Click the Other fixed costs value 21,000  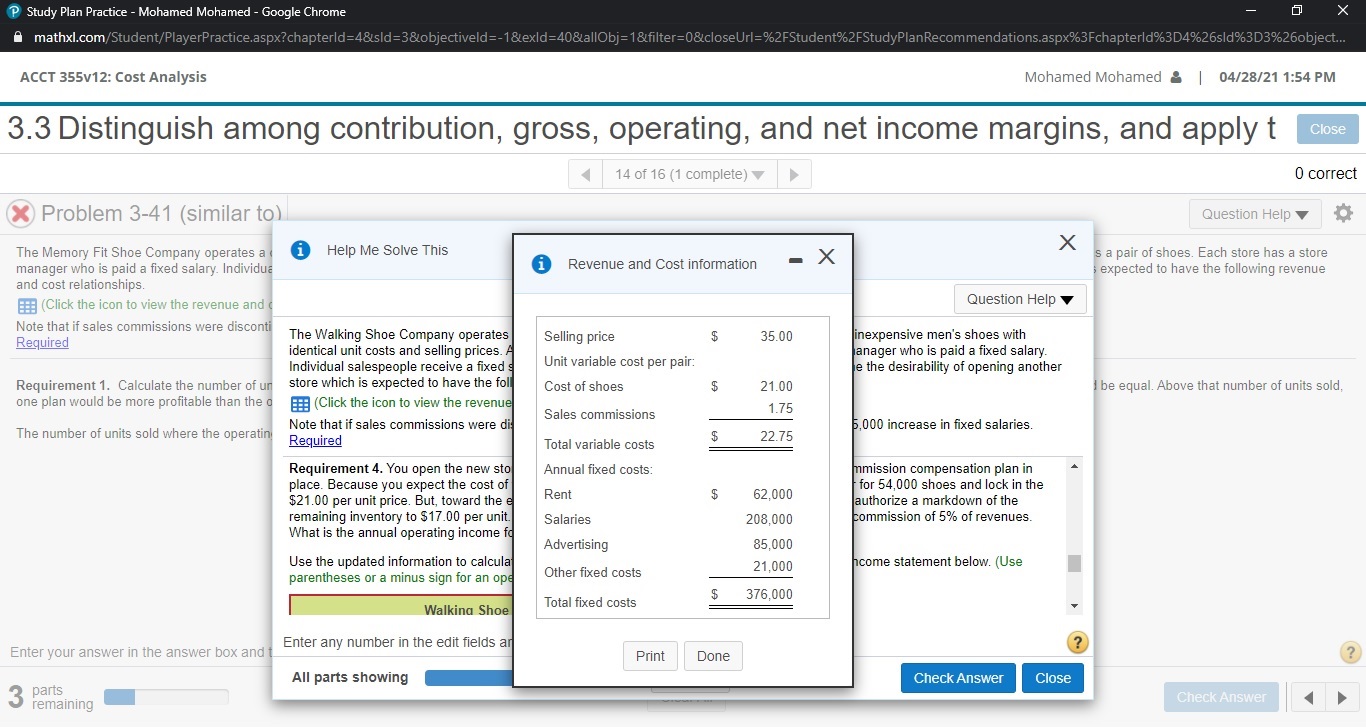[773, 567]
